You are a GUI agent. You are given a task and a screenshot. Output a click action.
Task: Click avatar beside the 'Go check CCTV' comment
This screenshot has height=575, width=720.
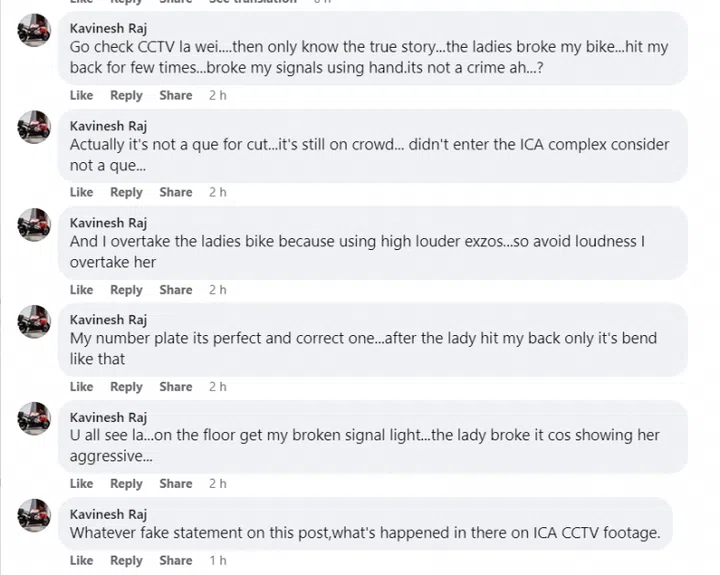[x=34, y=32]
